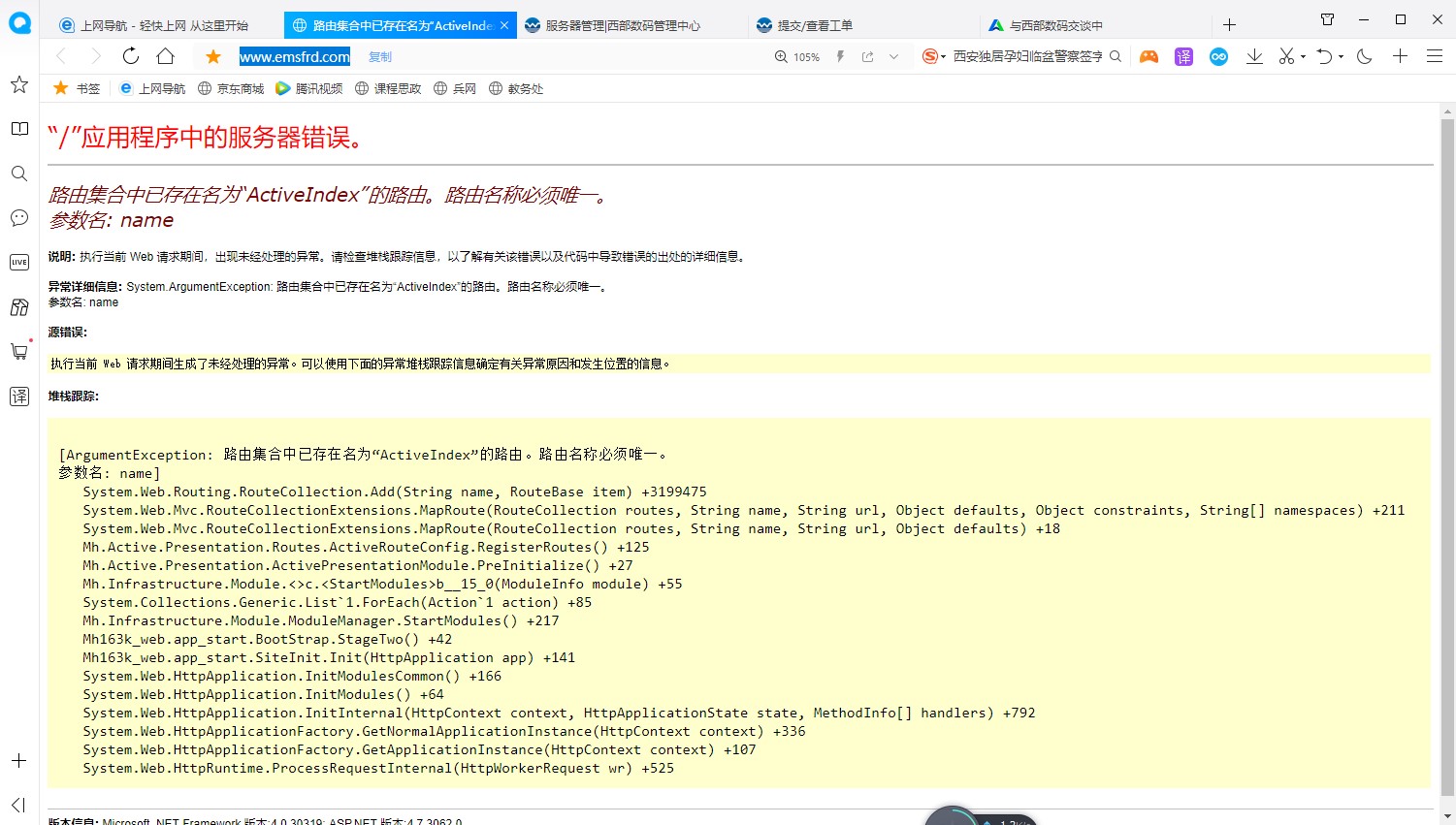
Task: Open the 上网导航 bookmark
Action: tap(152, 88)
